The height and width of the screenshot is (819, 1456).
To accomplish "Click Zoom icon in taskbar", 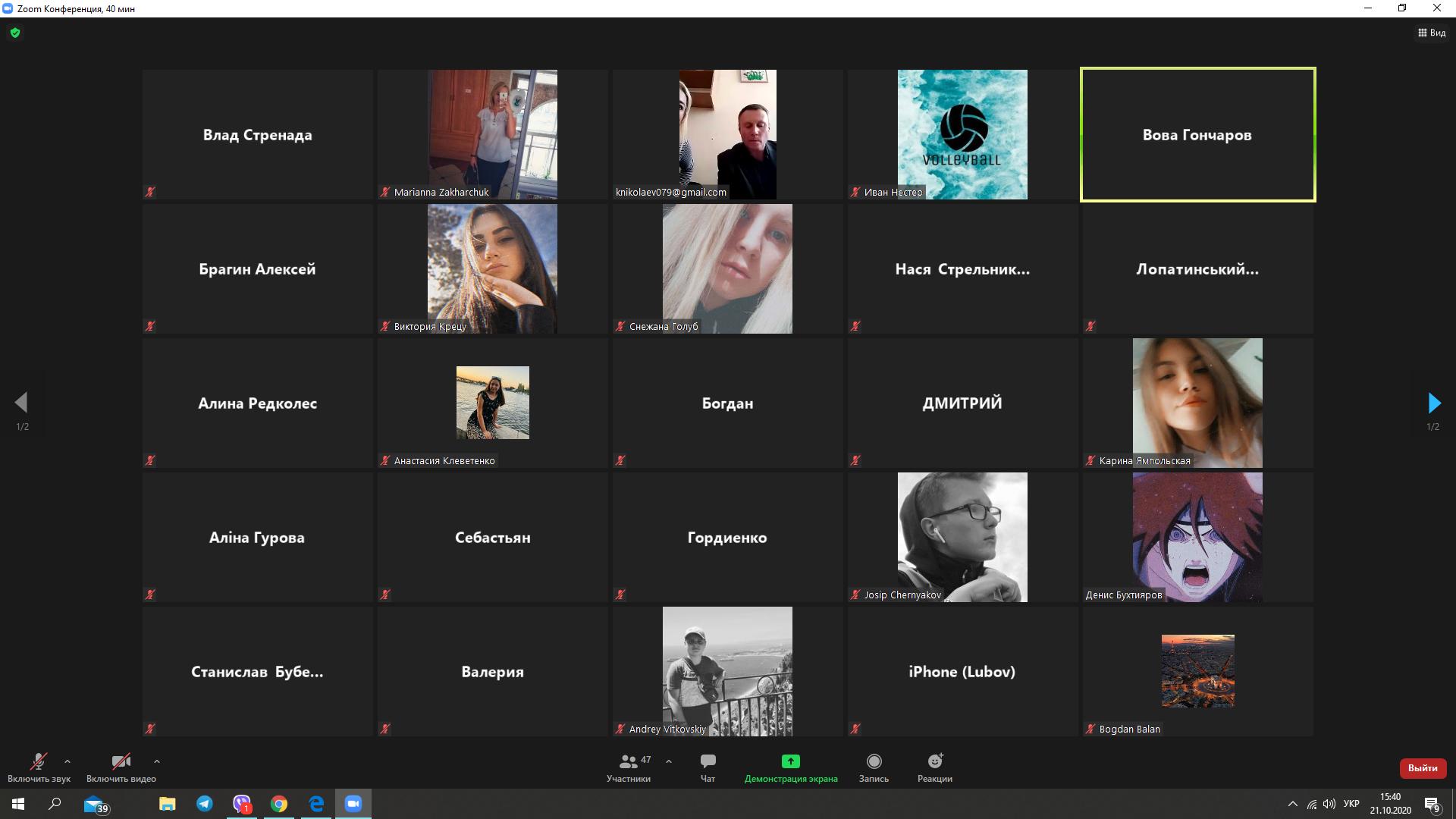I will (x=353, y=804).
